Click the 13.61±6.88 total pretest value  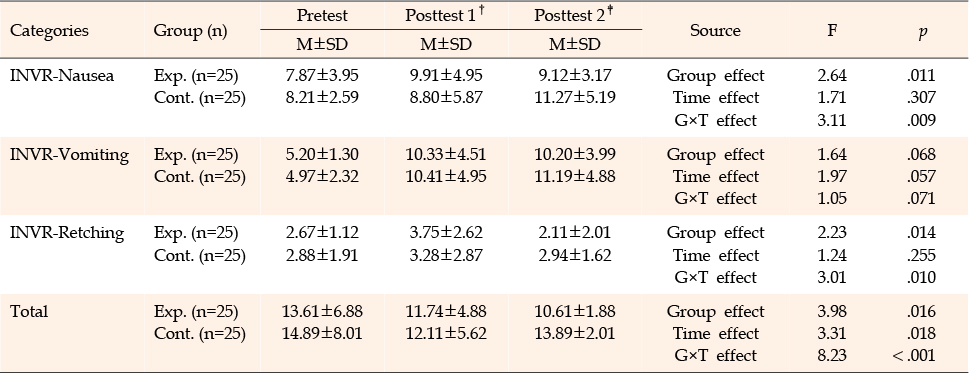click(x=322, y=311)
